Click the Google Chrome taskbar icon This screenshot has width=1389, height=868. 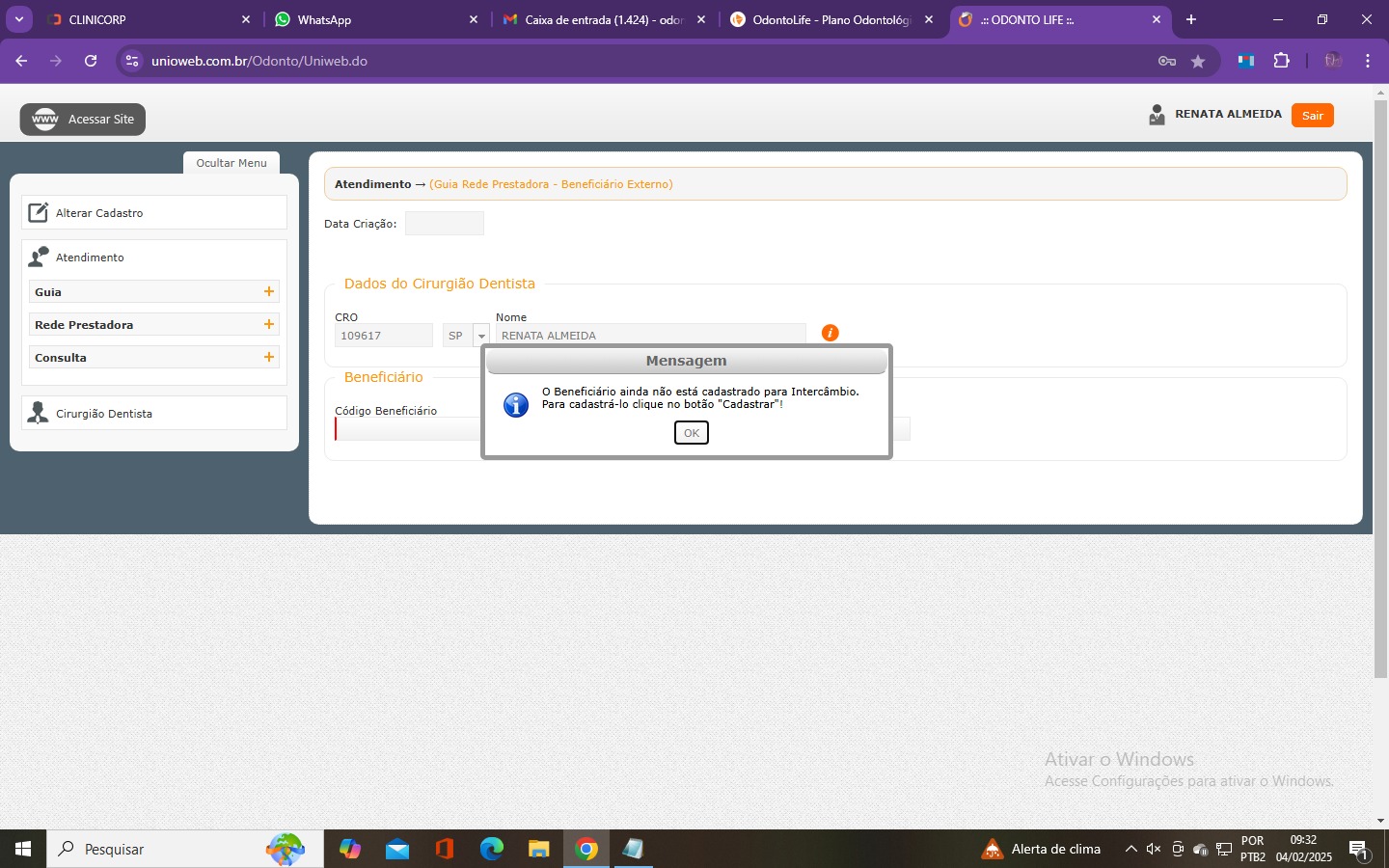(586, 849)
